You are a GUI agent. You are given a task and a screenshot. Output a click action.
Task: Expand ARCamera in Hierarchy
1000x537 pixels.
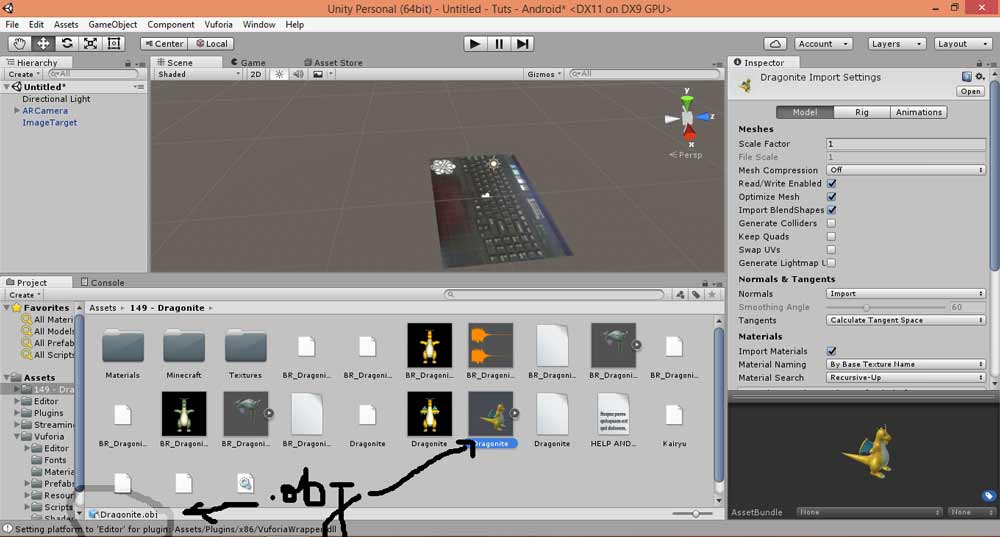pos(17,110)
